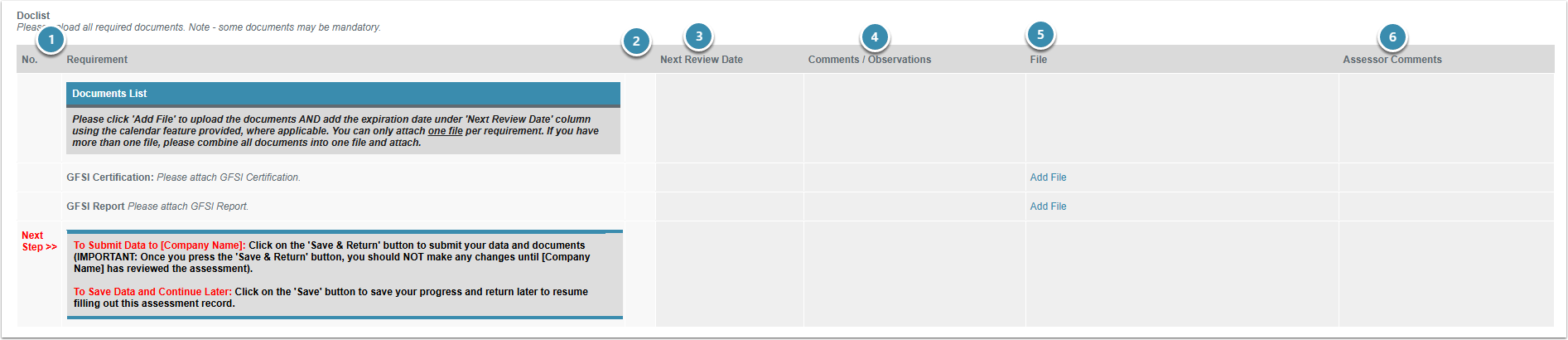Screen dimensions: 1568x340
Task: Click callout badge 6 above Assessor Comments
Action: pyautogui.click(x=1392, y=36)
